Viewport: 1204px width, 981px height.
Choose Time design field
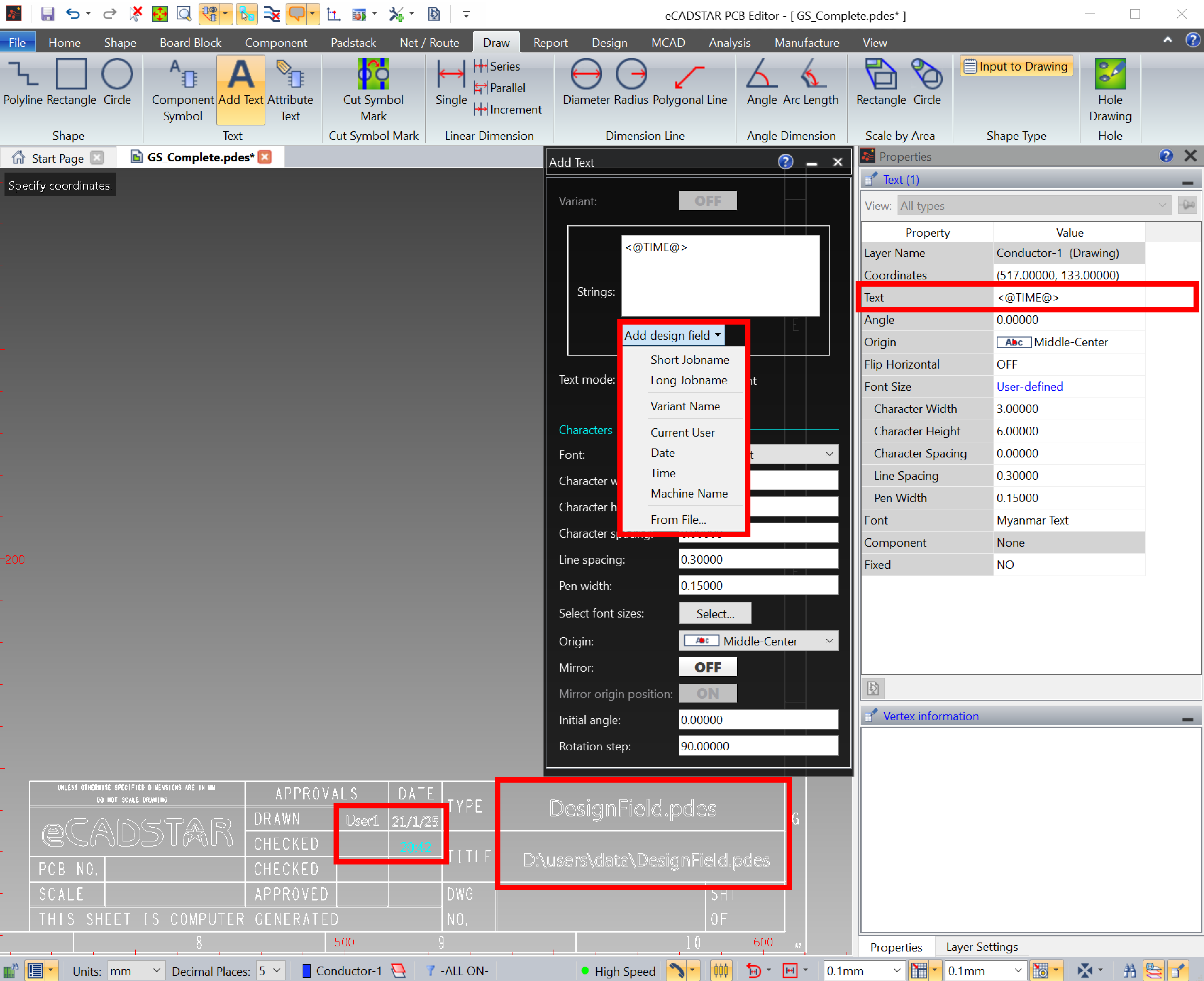click(662, 473)
